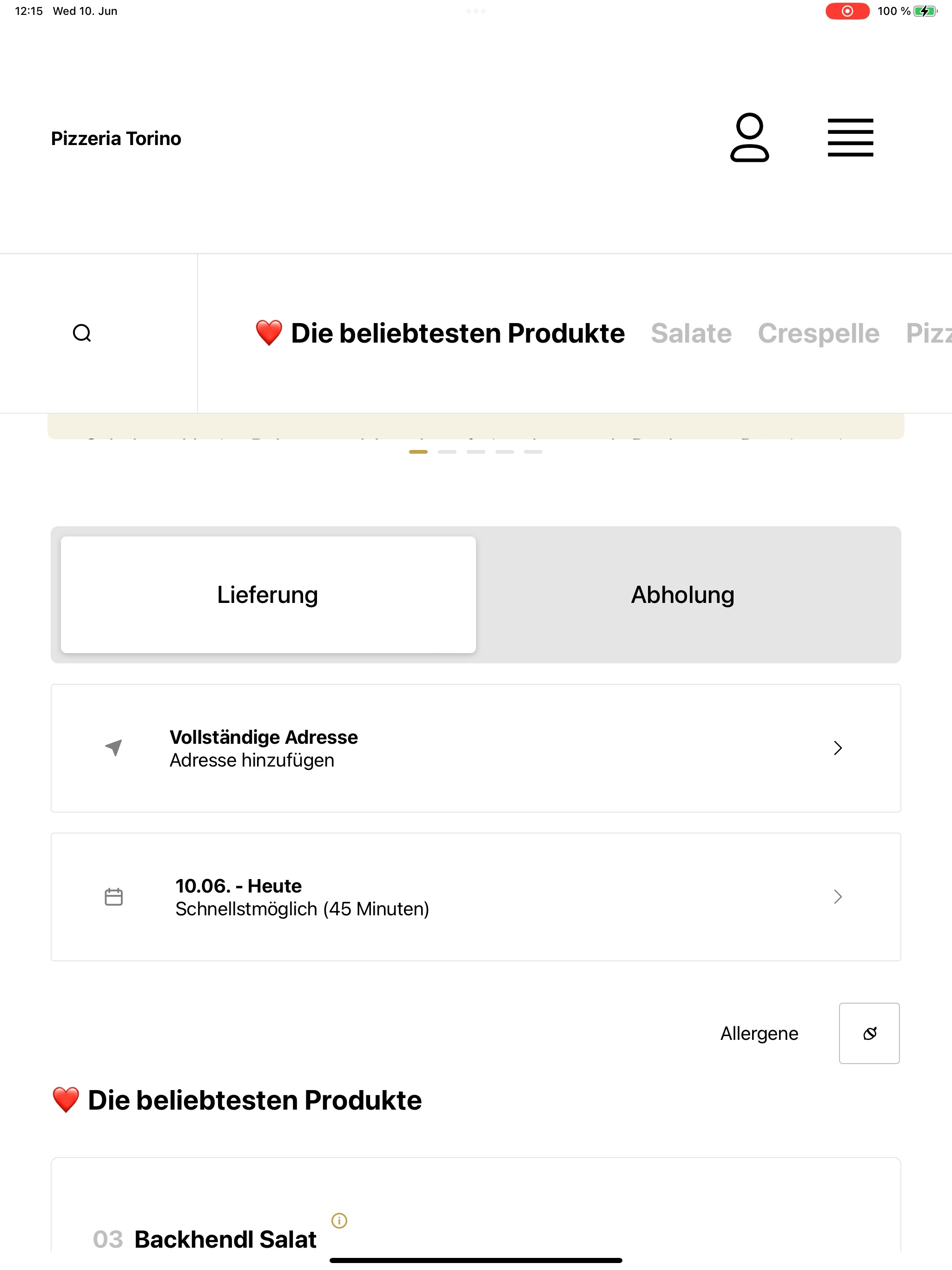
Task: Click the location arrow icon
Action: click(x=114, y=747)
